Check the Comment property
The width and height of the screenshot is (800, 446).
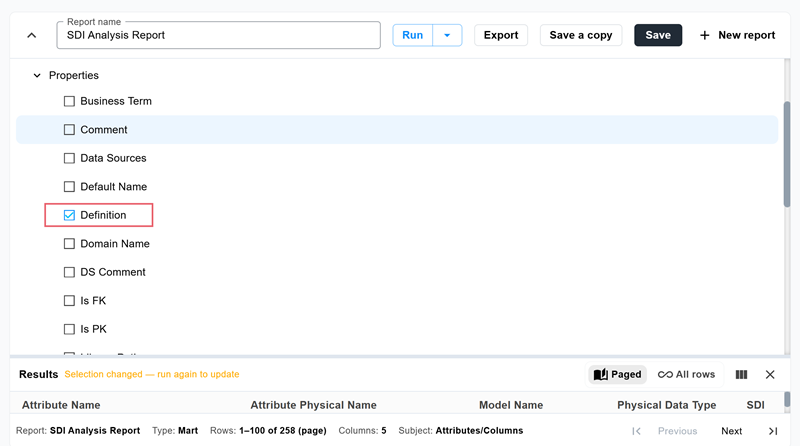(69, 130)
